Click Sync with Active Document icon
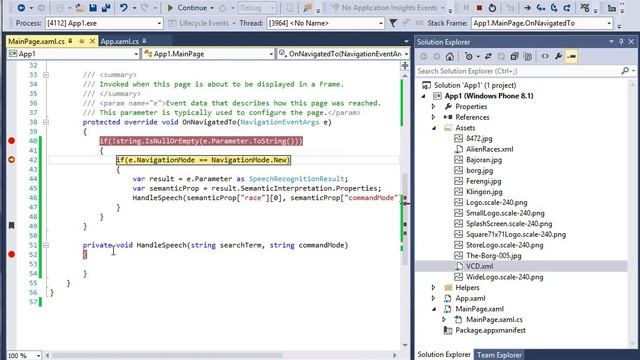640x360 pixels. tap(488, 56)
